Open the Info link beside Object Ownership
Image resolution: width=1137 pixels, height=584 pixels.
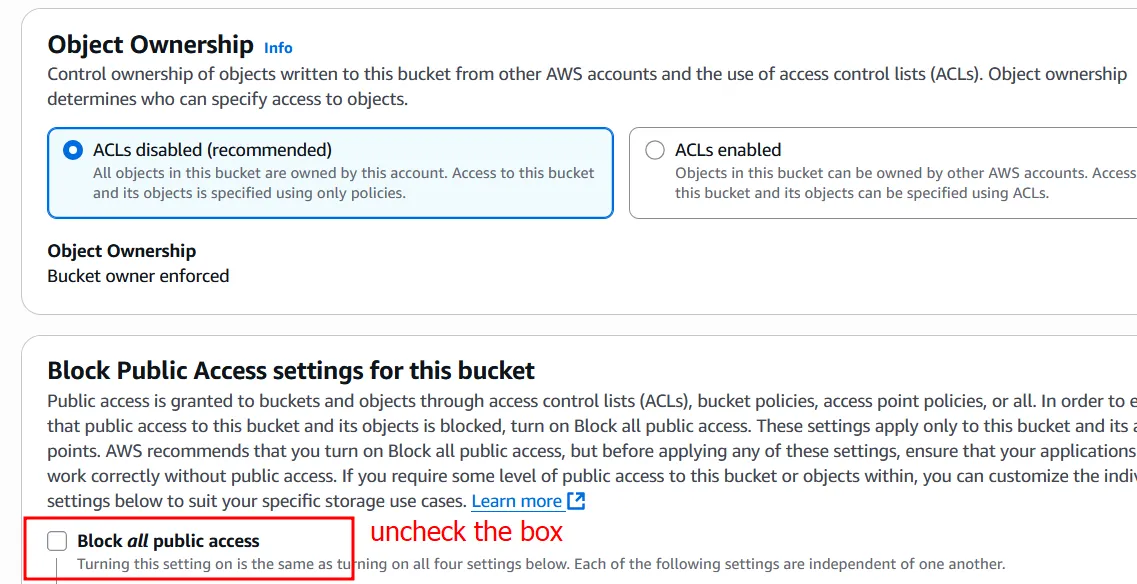(x=278, y=47)
